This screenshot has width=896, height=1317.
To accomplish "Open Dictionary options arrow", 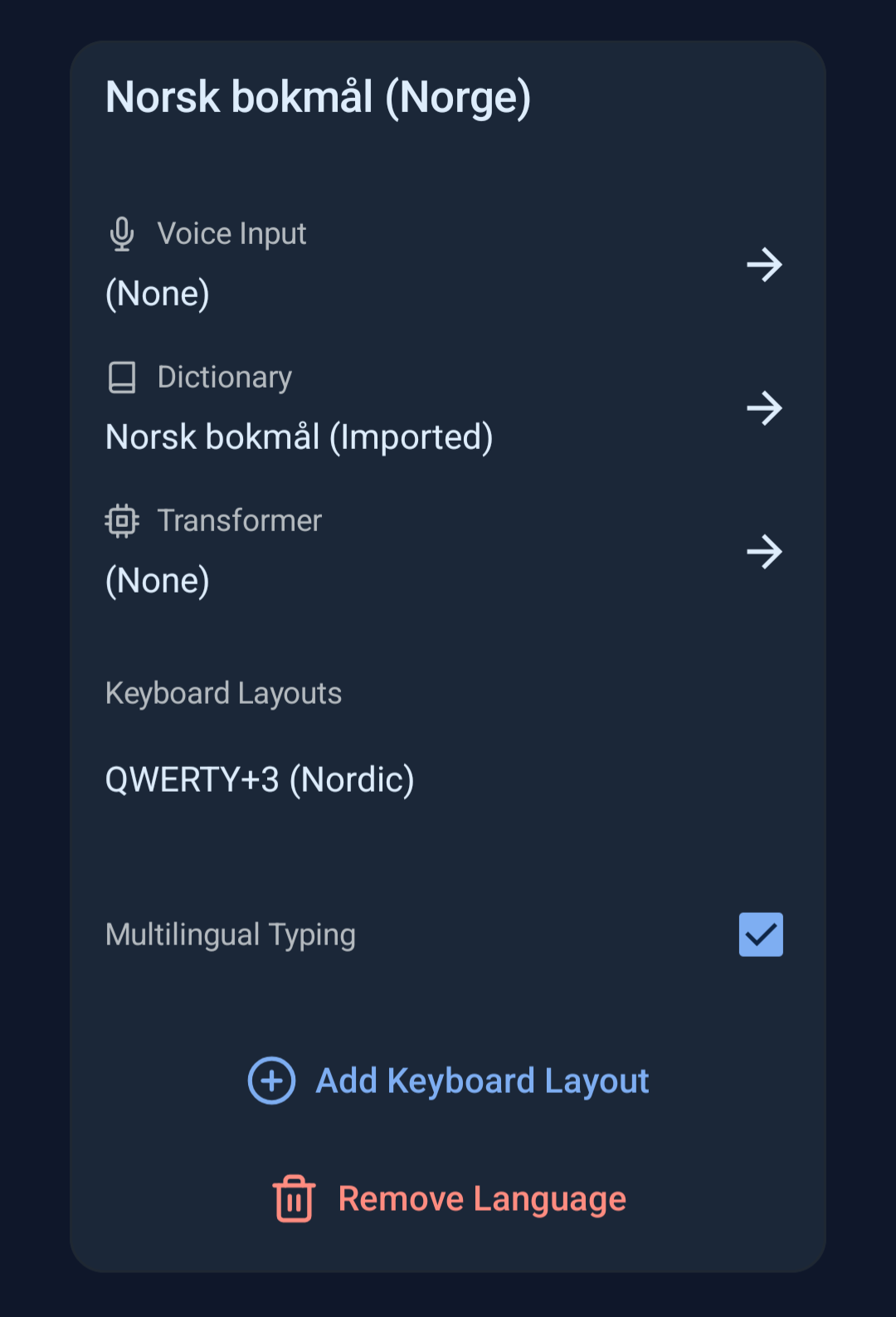I will coord(764,408).
